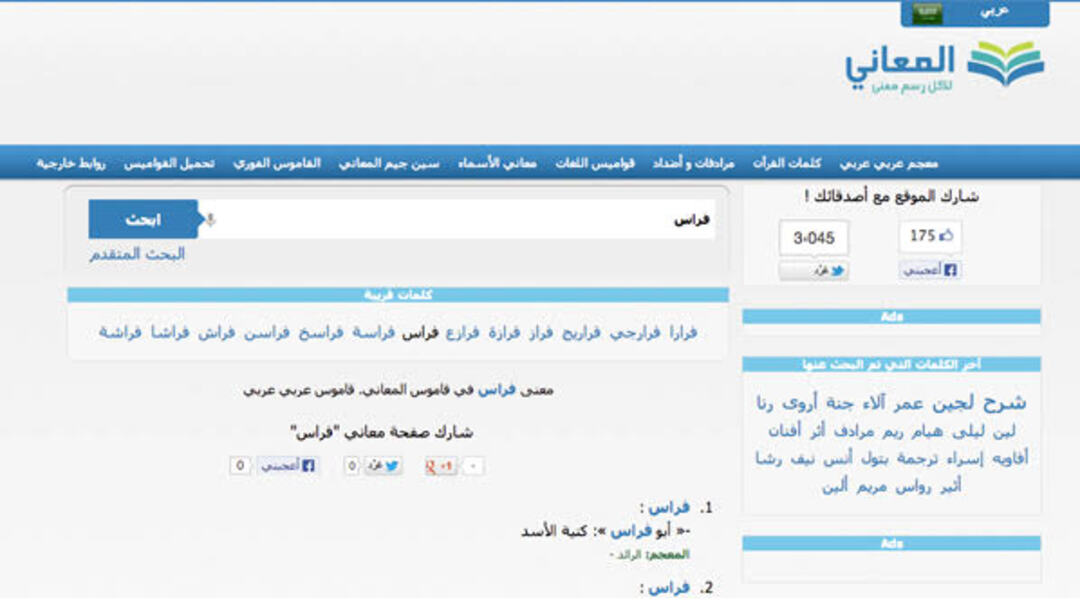Click the thumbs-up 175 likes counter
This screenshot has width=1080, height=600.
pyautogui.click(x=931, y=236)
